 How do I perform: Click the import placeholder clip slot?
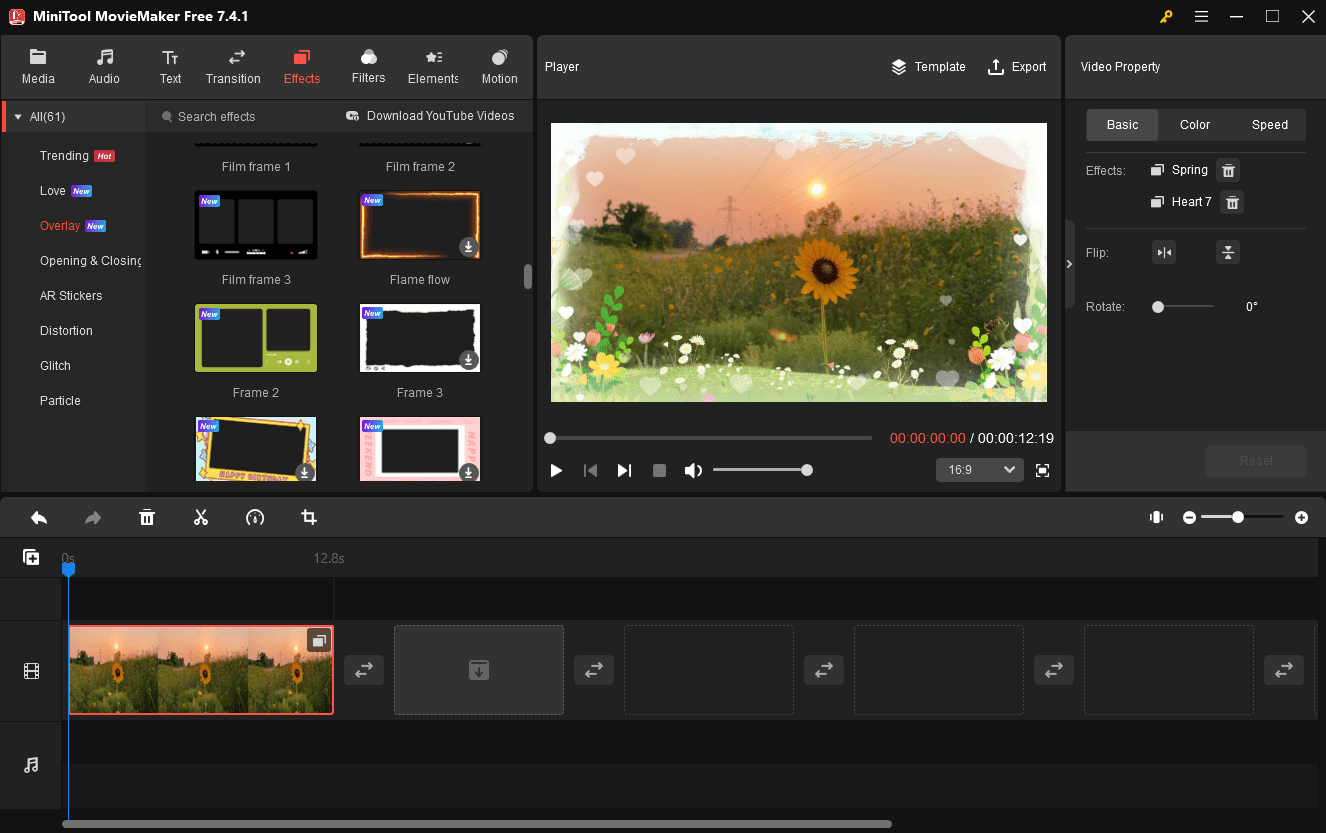coord(479,670)
